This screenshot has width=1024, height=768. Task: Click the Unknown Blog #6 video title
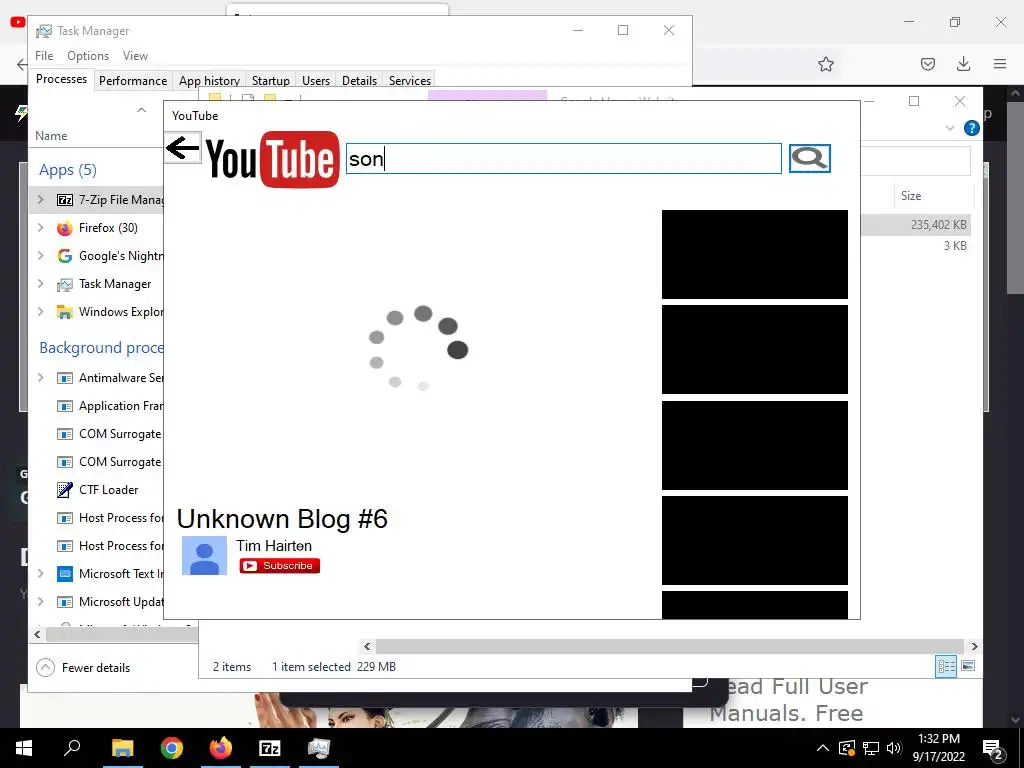point(282,519)
